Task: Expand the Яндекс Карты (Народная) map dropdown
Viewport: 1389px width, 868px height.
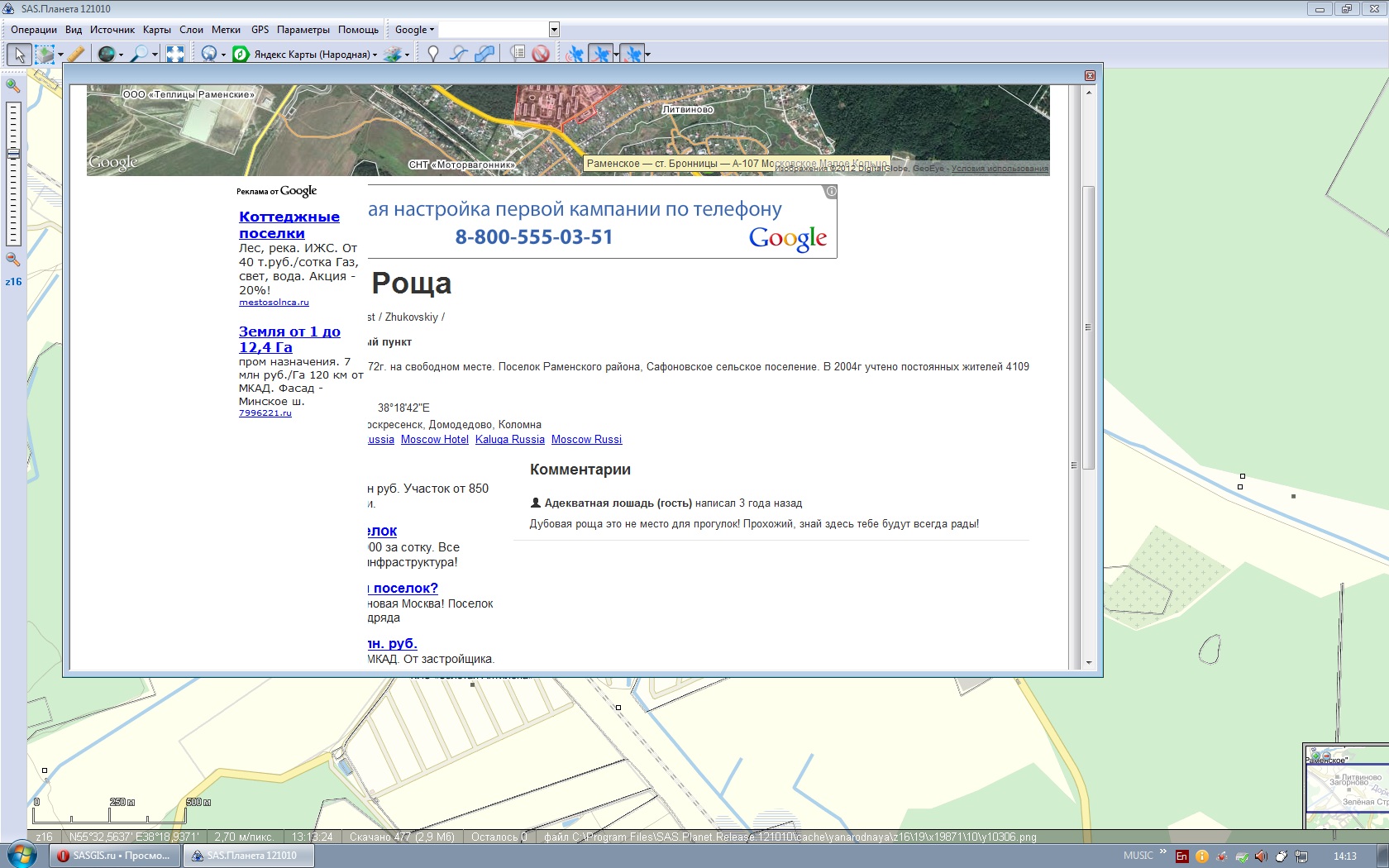Action: (x=375, y=55)
